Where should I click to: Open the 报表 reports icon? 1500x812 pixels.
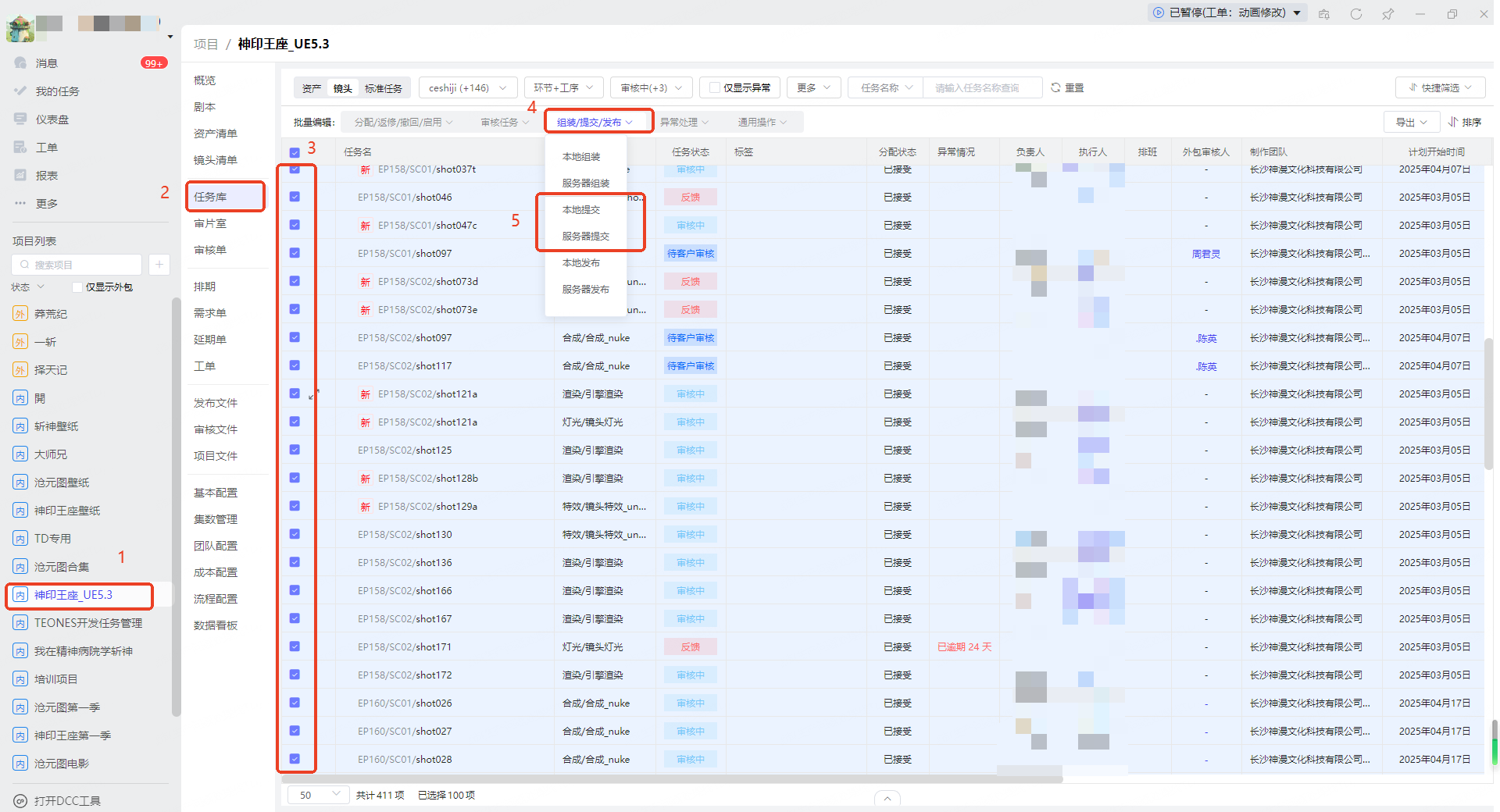(x=21, y=176)
